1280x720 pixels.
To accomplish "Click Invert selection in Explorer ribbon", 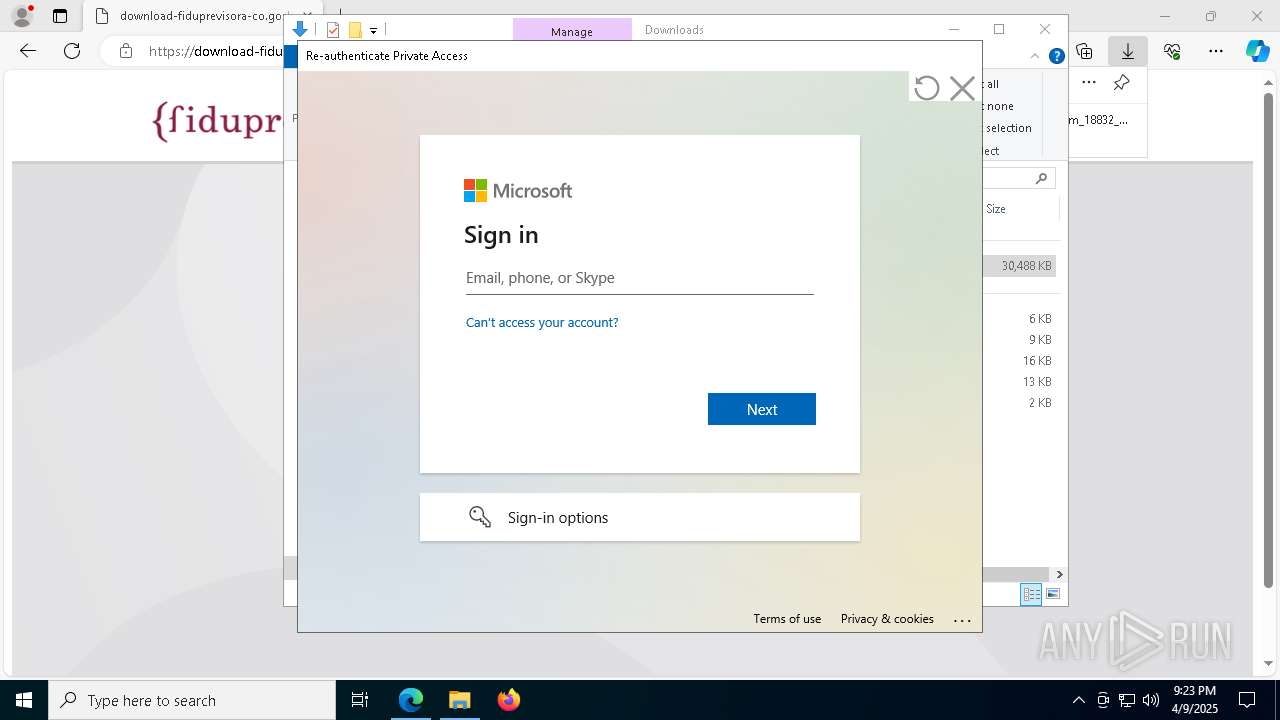I will (1008, 128).
